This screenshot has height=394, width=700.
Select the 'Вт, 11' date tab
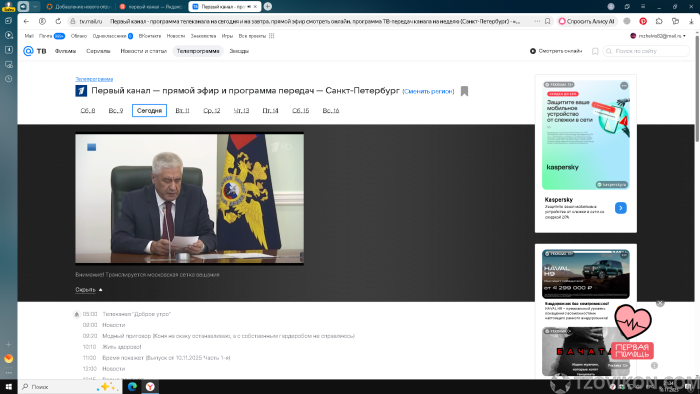pos(182,110)
